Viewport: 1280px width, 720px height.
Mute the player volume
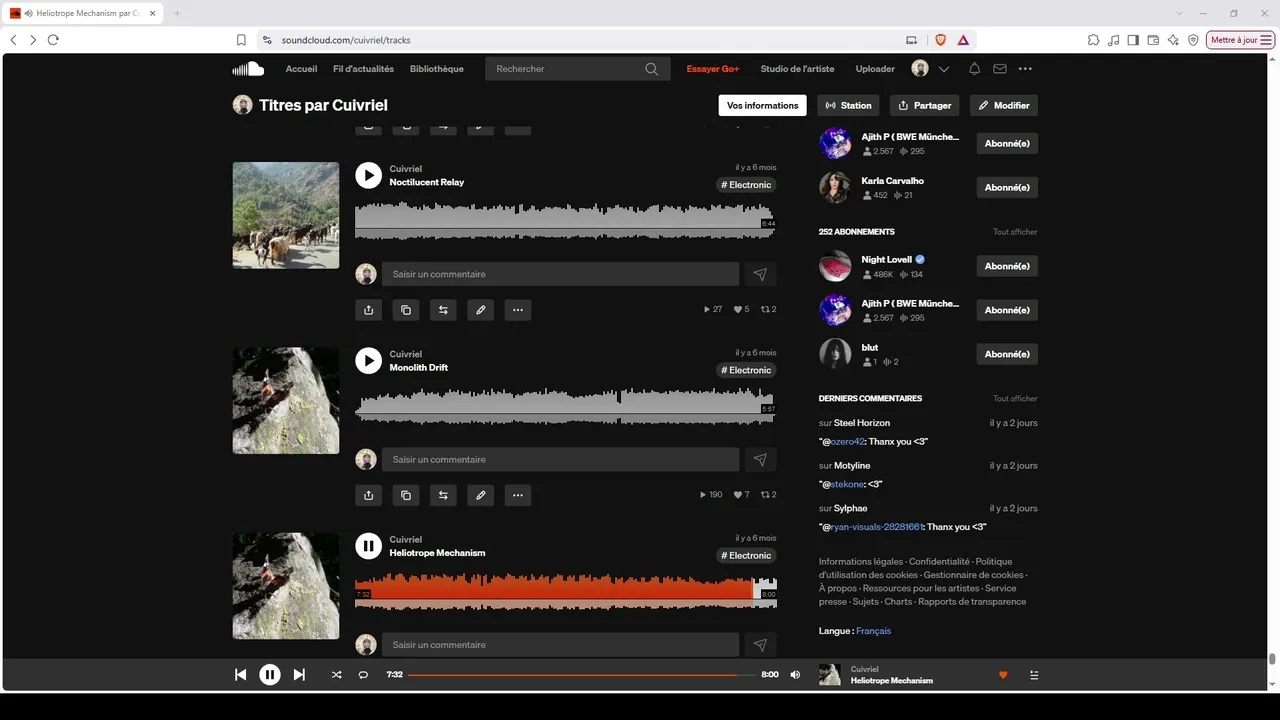click(x=795, y=675)
